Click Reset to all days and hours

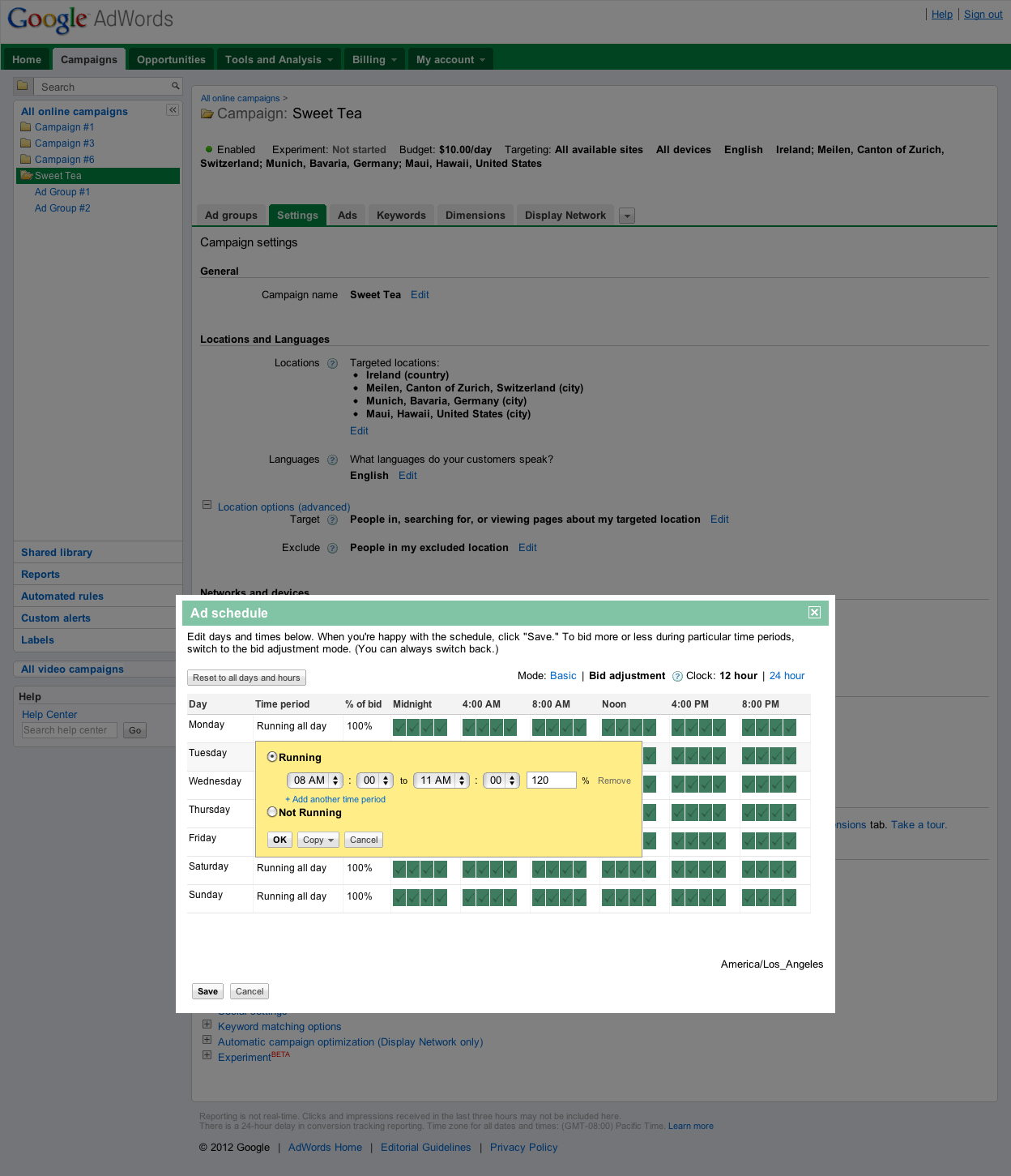[246, 678]
